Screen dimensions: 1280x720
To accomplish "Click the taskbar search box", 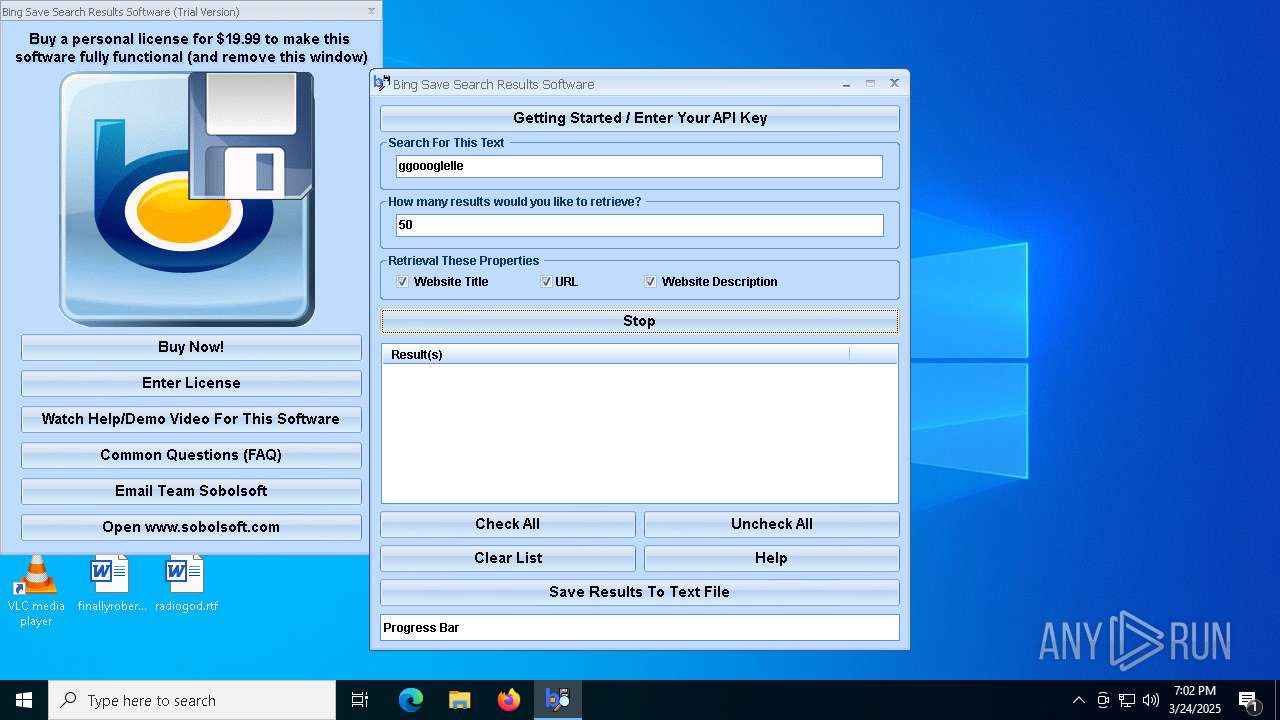I will tap(192, 700).
